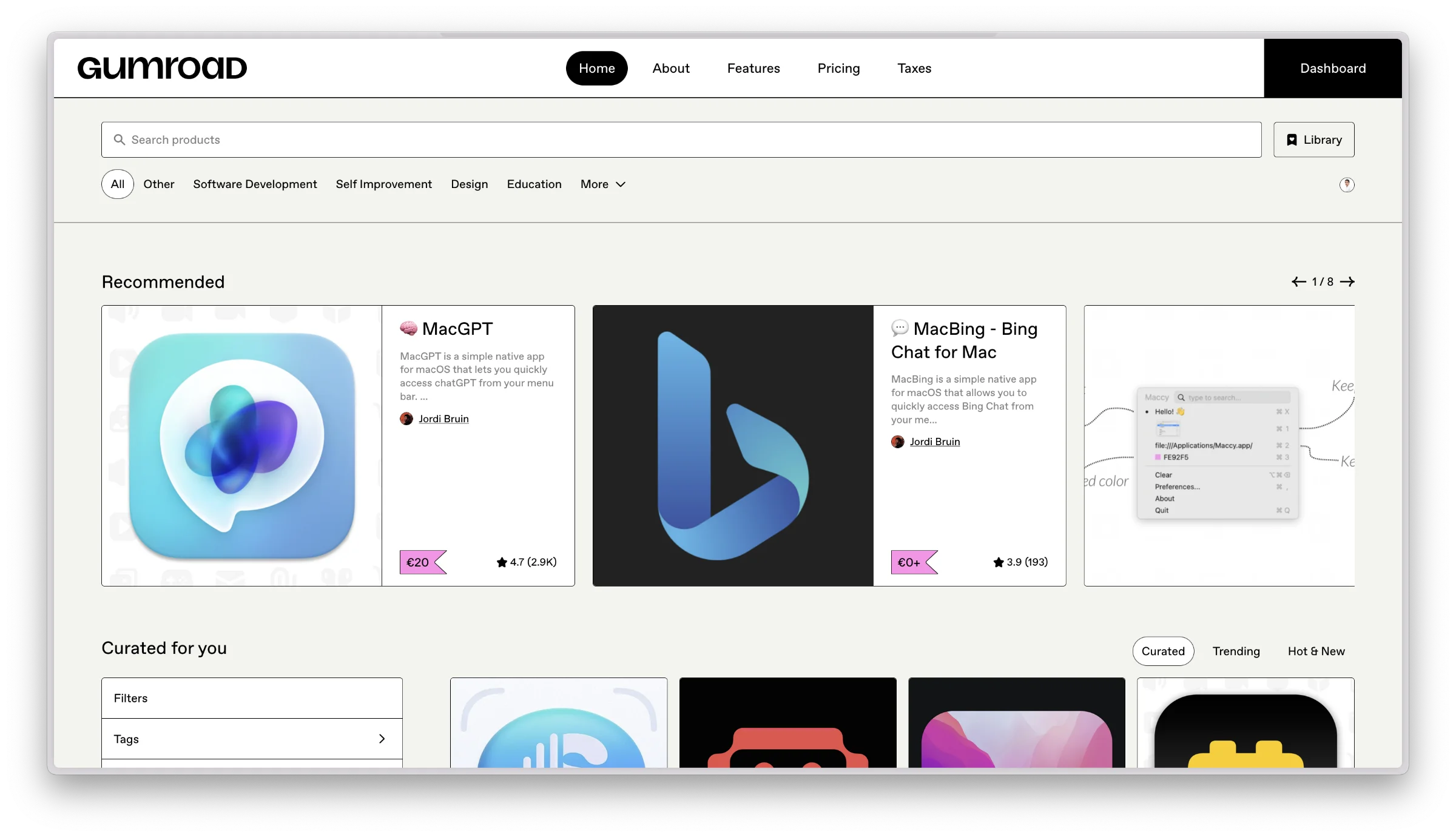1456x837 pixels.
Task: Open the MacGPT product title
Action: click(457, 329)
